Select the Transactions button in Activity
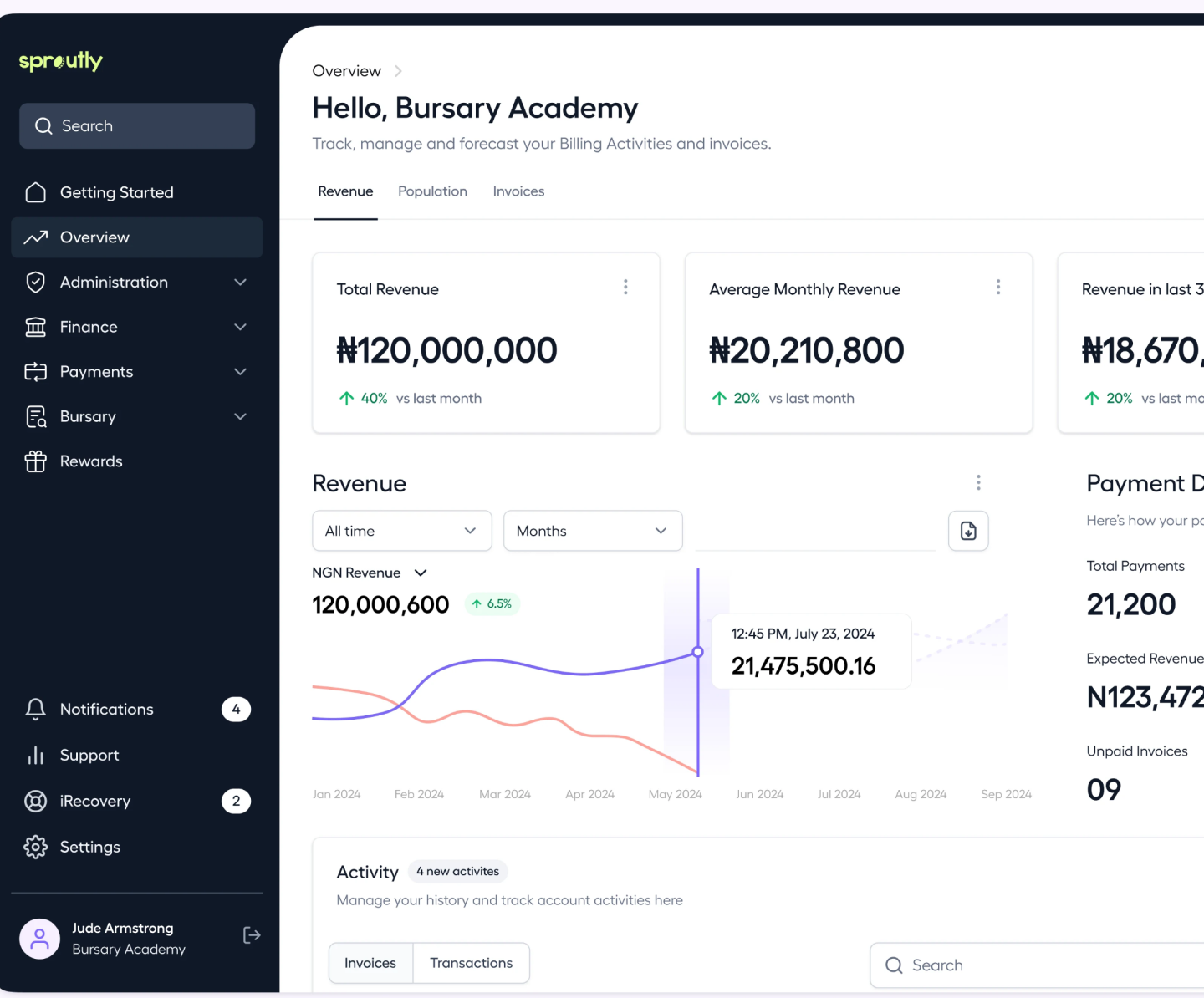1204x998 pixels. 471,963
